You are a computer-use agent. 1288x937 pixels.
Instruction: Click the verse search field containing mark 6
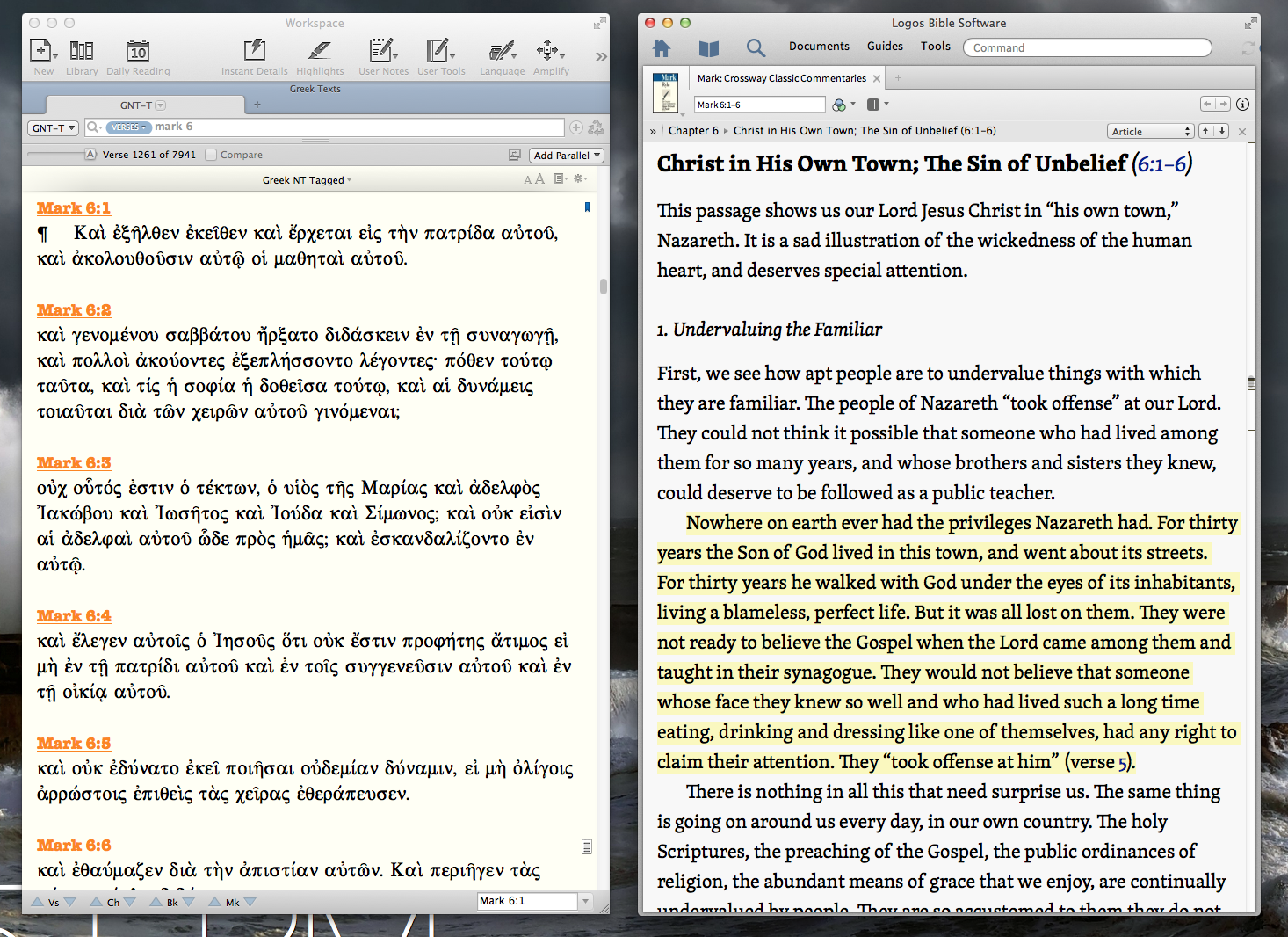[324, 127]
